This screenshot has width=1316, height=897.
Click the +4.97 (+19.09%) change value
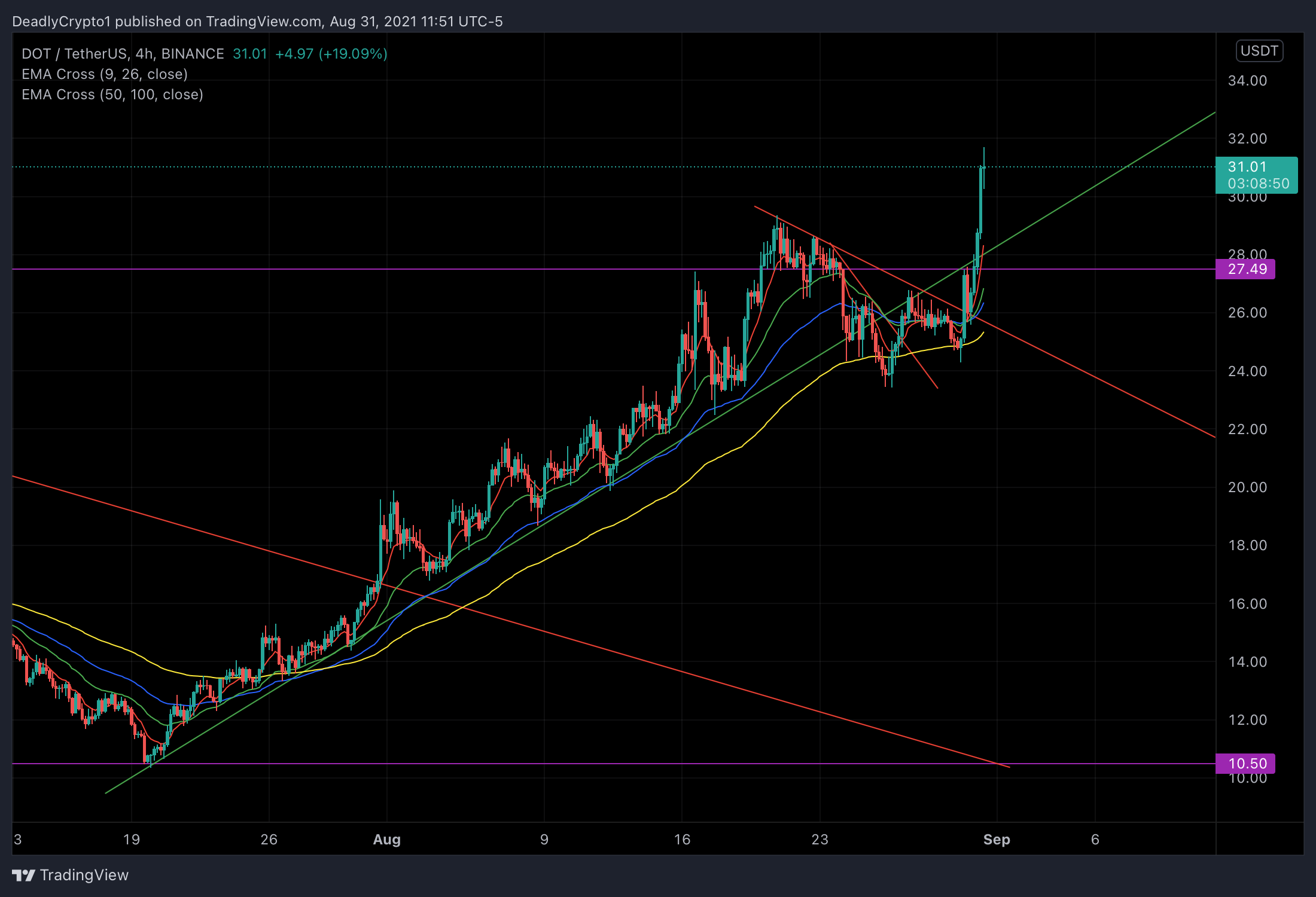[x=331, y=54]
